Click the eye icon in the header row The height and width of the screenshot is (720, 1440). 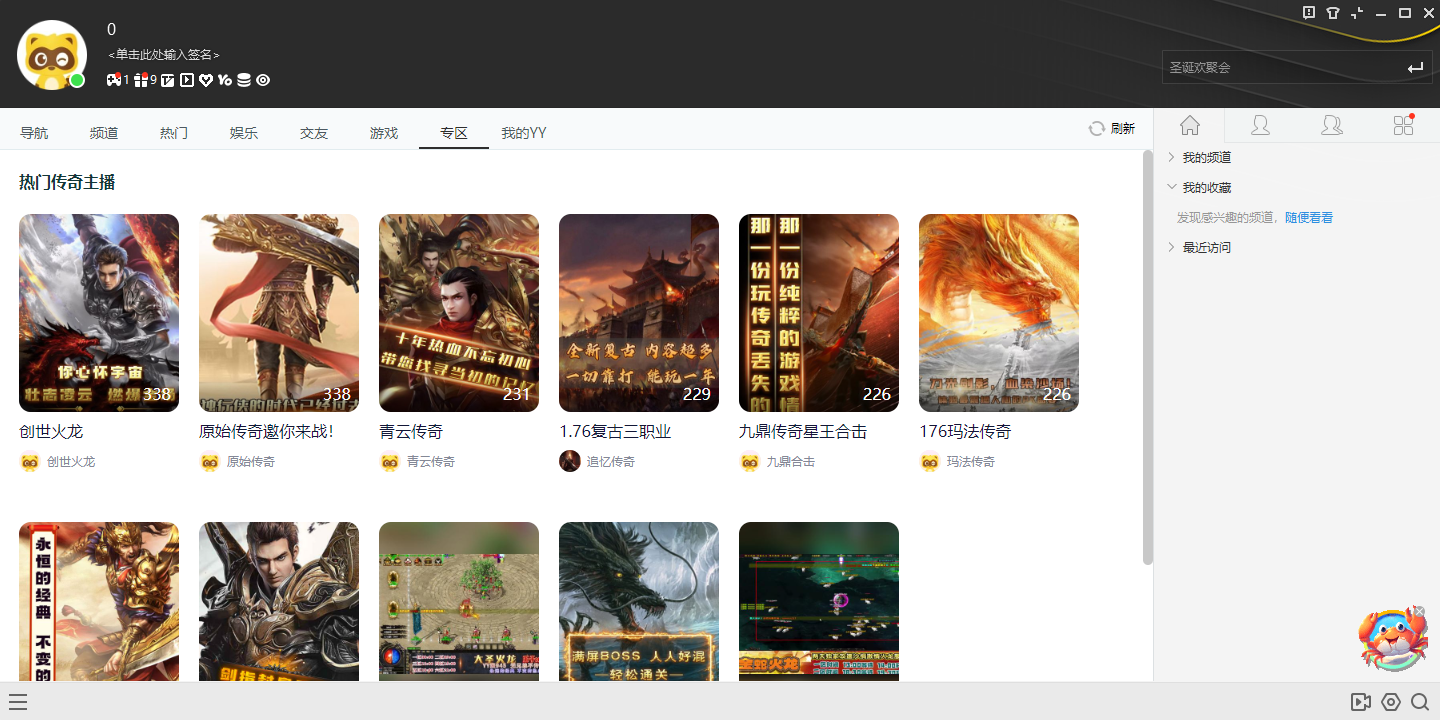pos(263,80)
